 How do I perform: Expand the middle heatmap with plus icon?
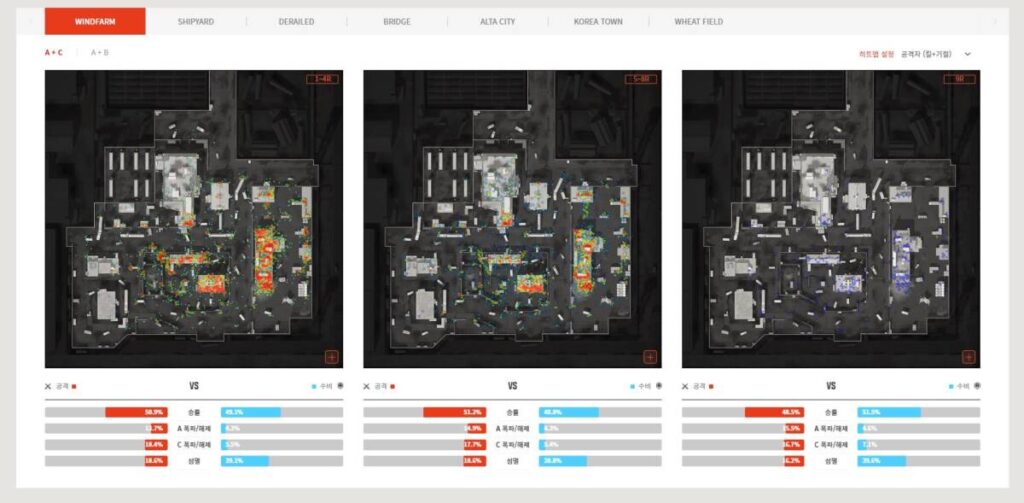pyautogui.click(x=650, y=356)
